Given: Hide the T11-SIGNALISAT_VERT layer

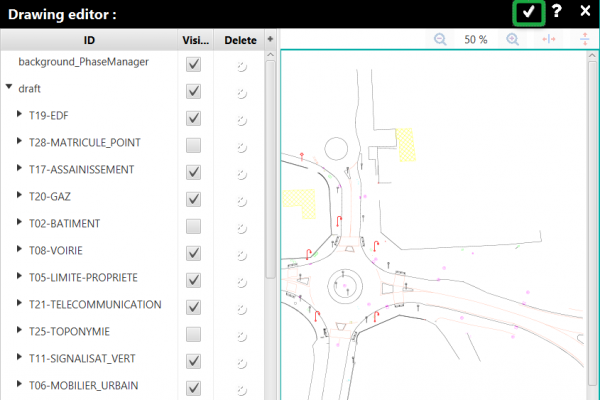Looking at the screenshot, I should tap(193, 361).
